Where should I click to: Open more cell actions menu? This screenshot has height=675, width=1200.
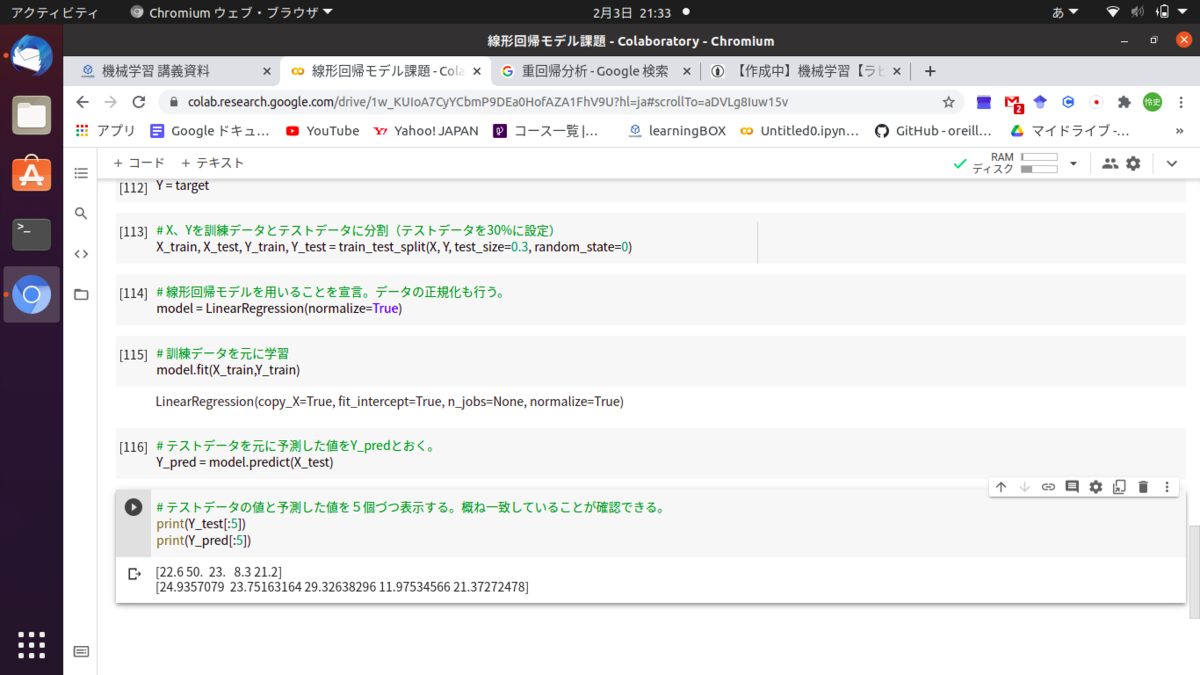coord(1167,487)
